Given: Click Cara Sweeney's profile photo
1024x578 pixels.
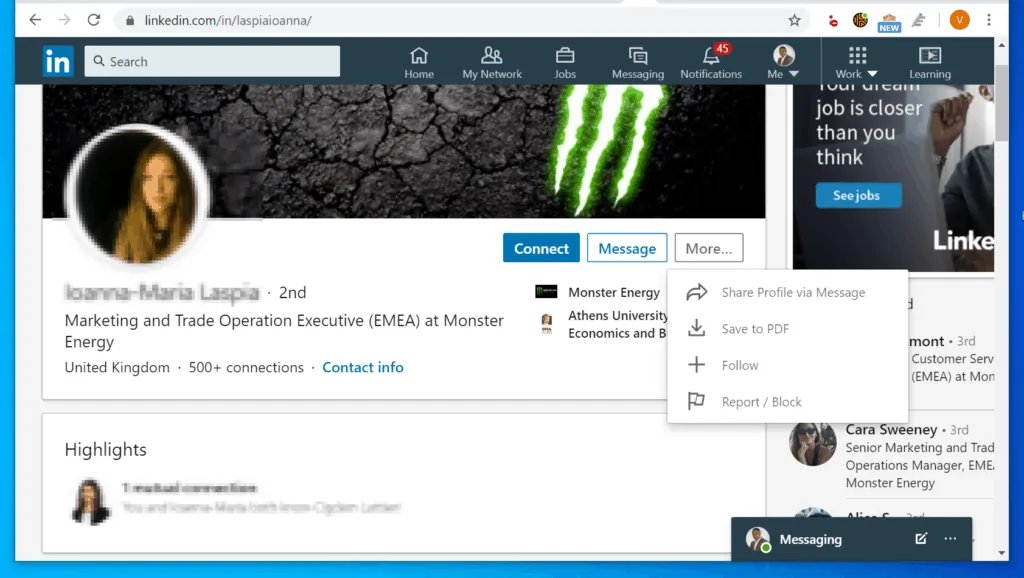Looking at the screenshot, I should click(x=812, y=443).
